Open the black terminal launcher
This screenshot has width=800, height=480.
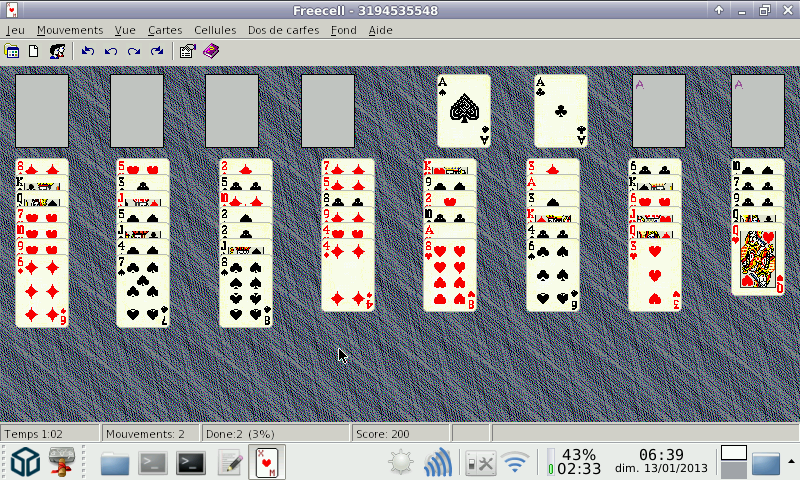click(x=191, y=463)
